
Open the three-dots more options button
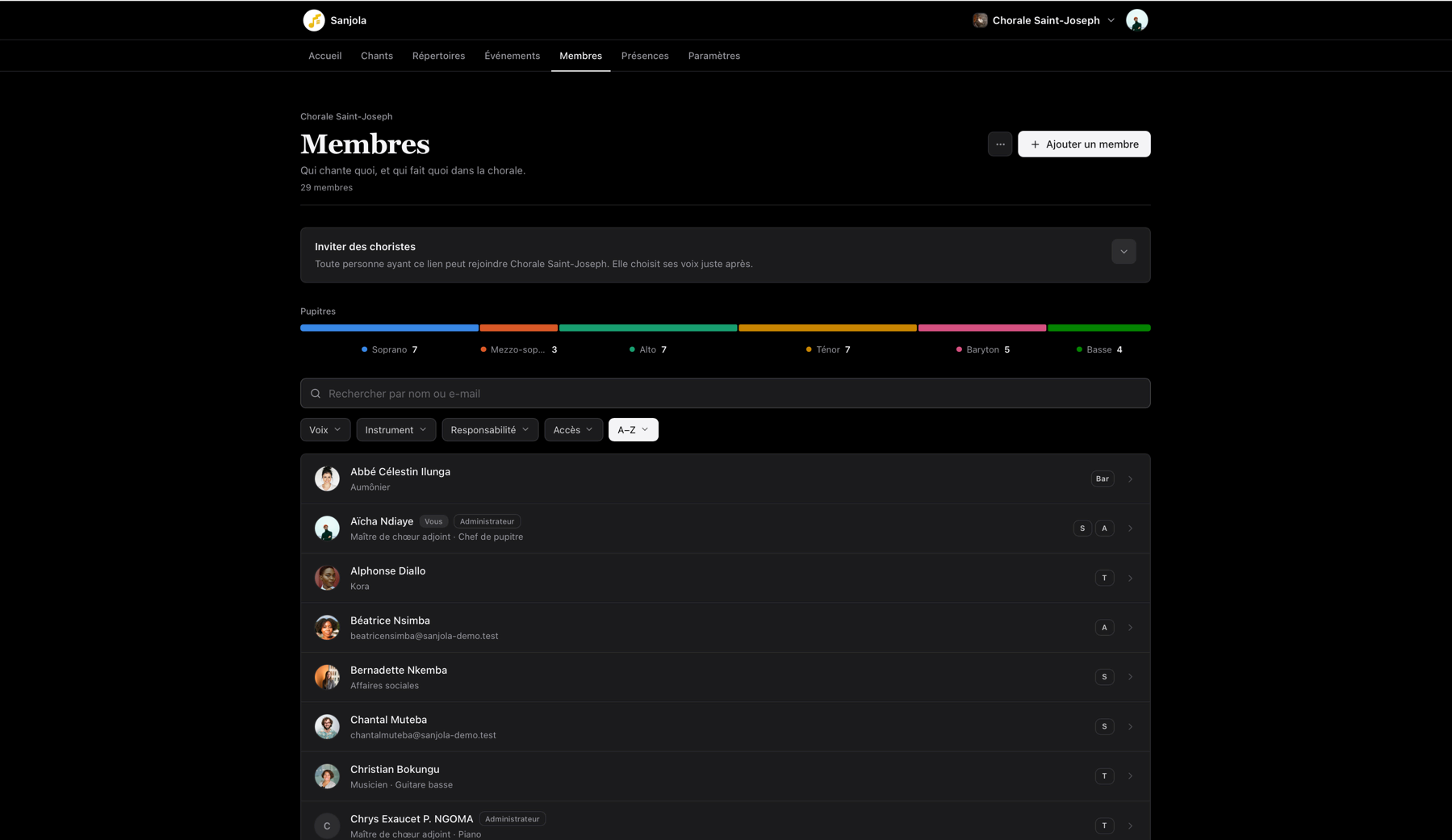[x=1000, y=144]
